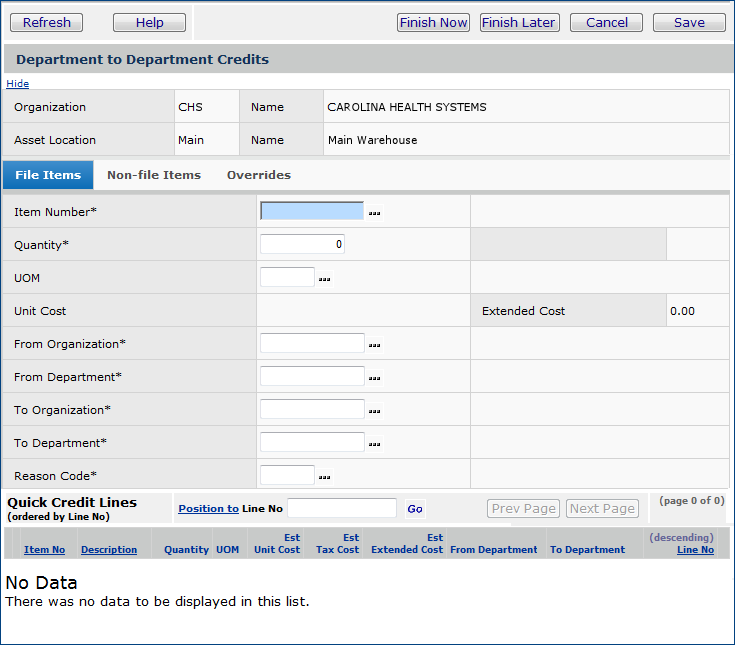Image resolution: width=735 pixels, height=645 pixels.
Task: Select the File Items tab
Action: point(48,175)
